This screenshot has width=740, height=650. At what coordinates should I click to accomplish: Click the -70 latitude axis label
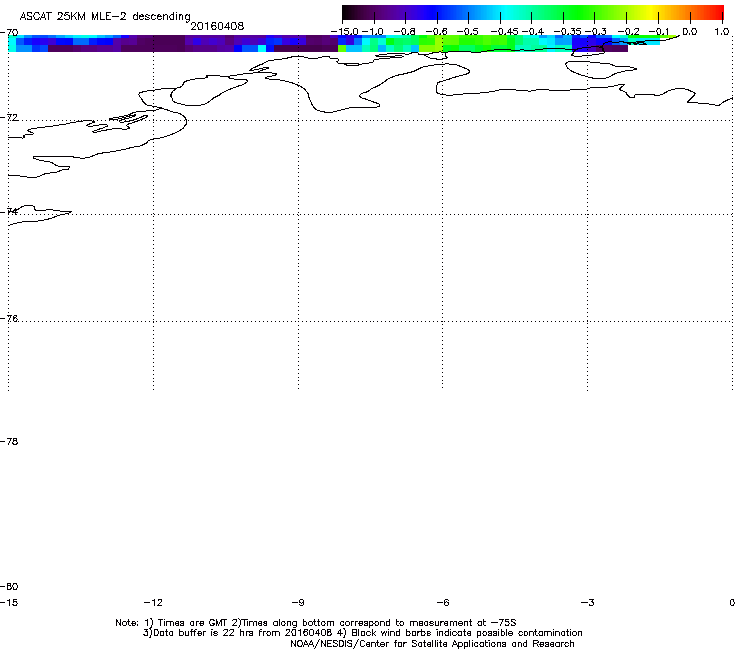tap(9, 33)
